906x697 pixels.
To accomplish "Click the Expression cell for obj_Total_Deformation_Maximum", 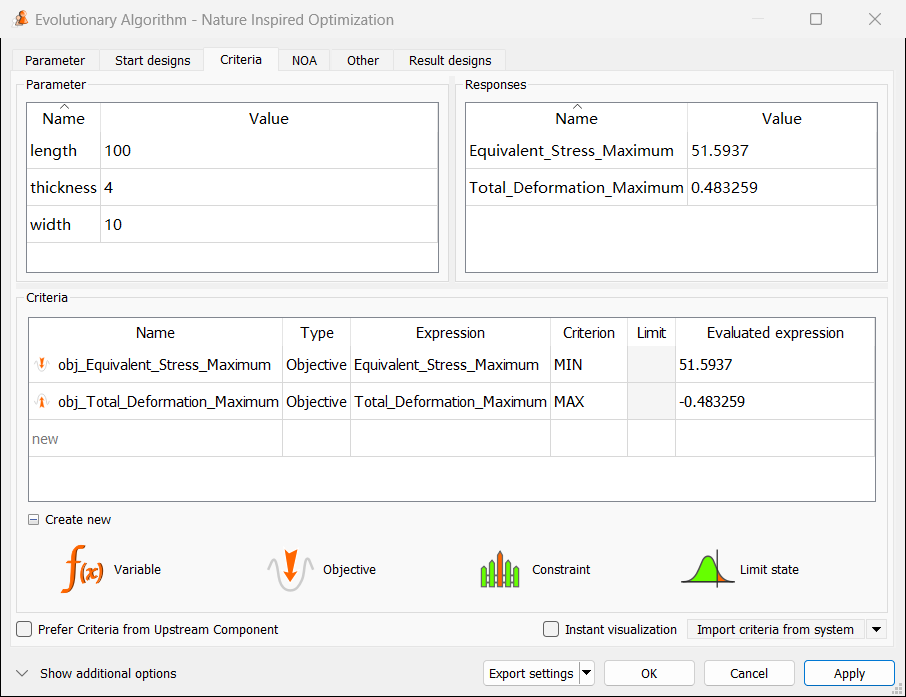I will [x=450, y=402].
